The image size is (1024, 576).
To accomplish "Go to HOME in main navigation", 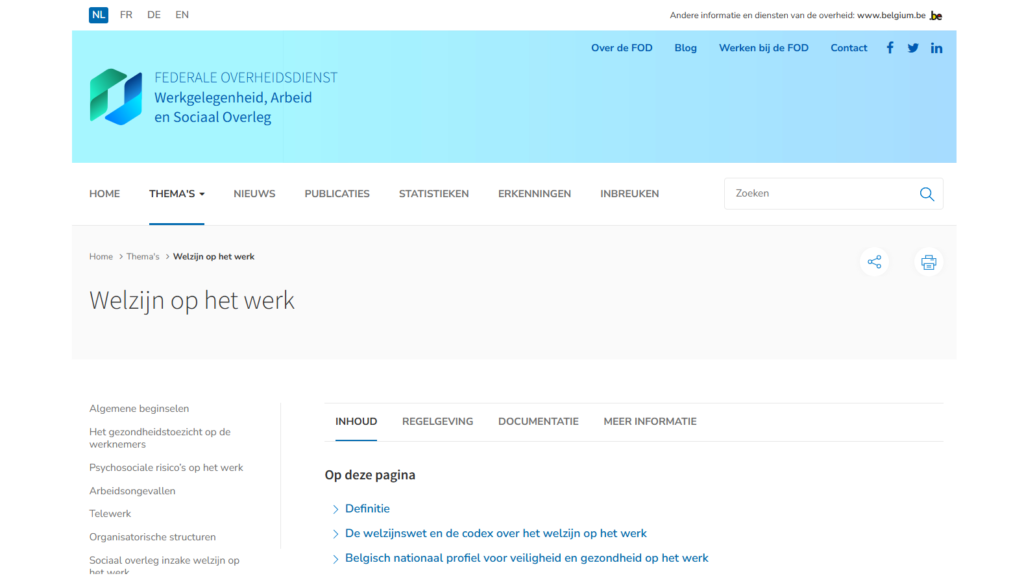I will 104,194.
